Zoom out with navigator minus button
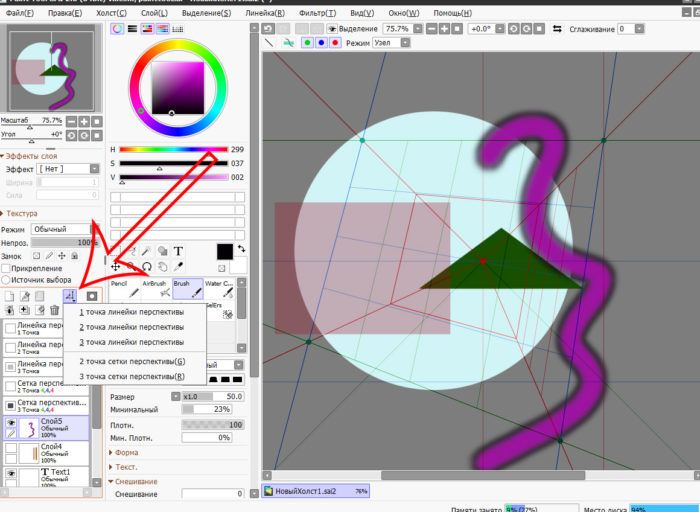700x512 pixels. click(x=71, y=121)
